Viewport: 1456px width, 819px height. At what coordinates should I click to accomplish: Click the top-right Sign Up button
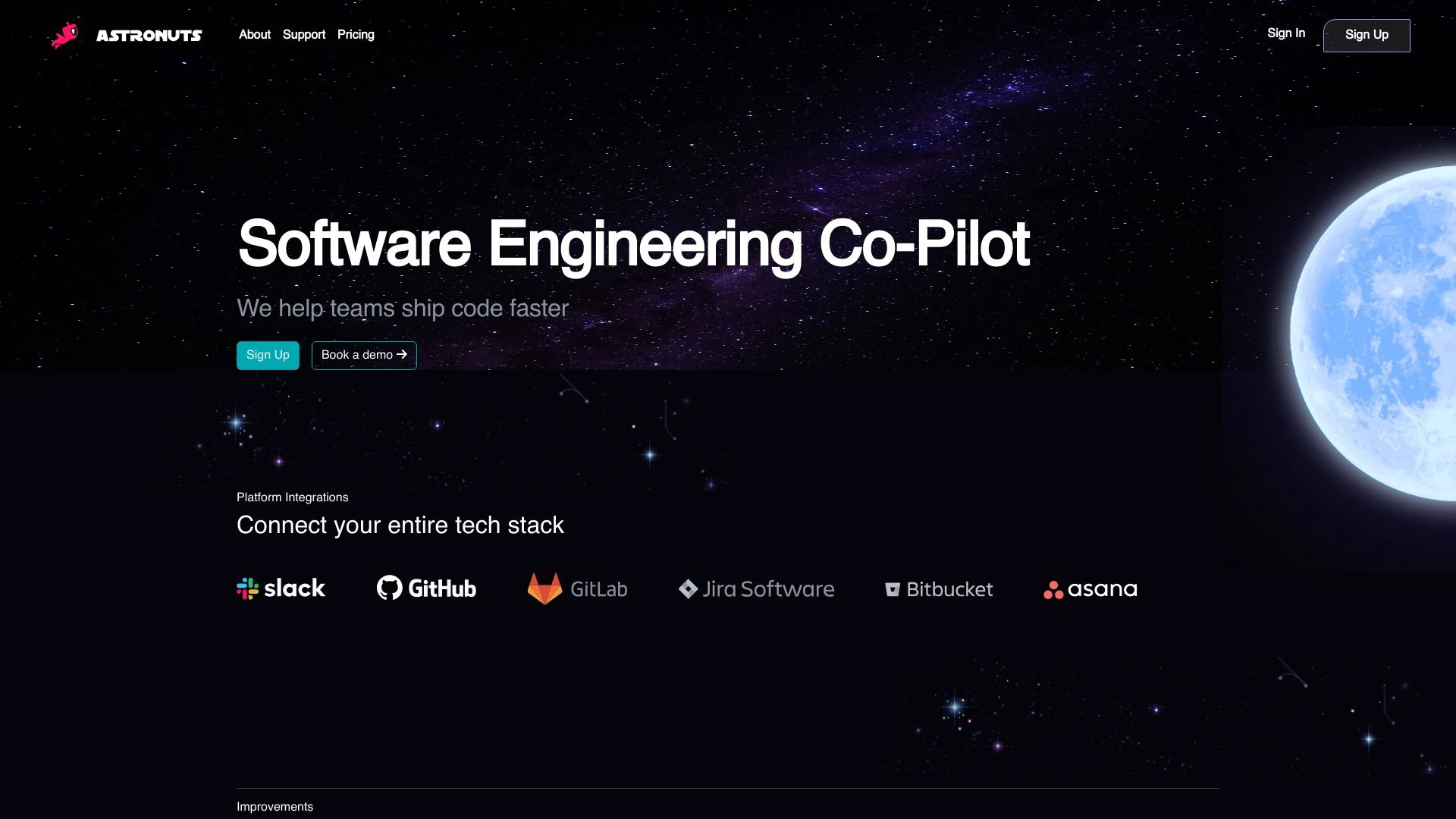click(x=1367, y=35)
